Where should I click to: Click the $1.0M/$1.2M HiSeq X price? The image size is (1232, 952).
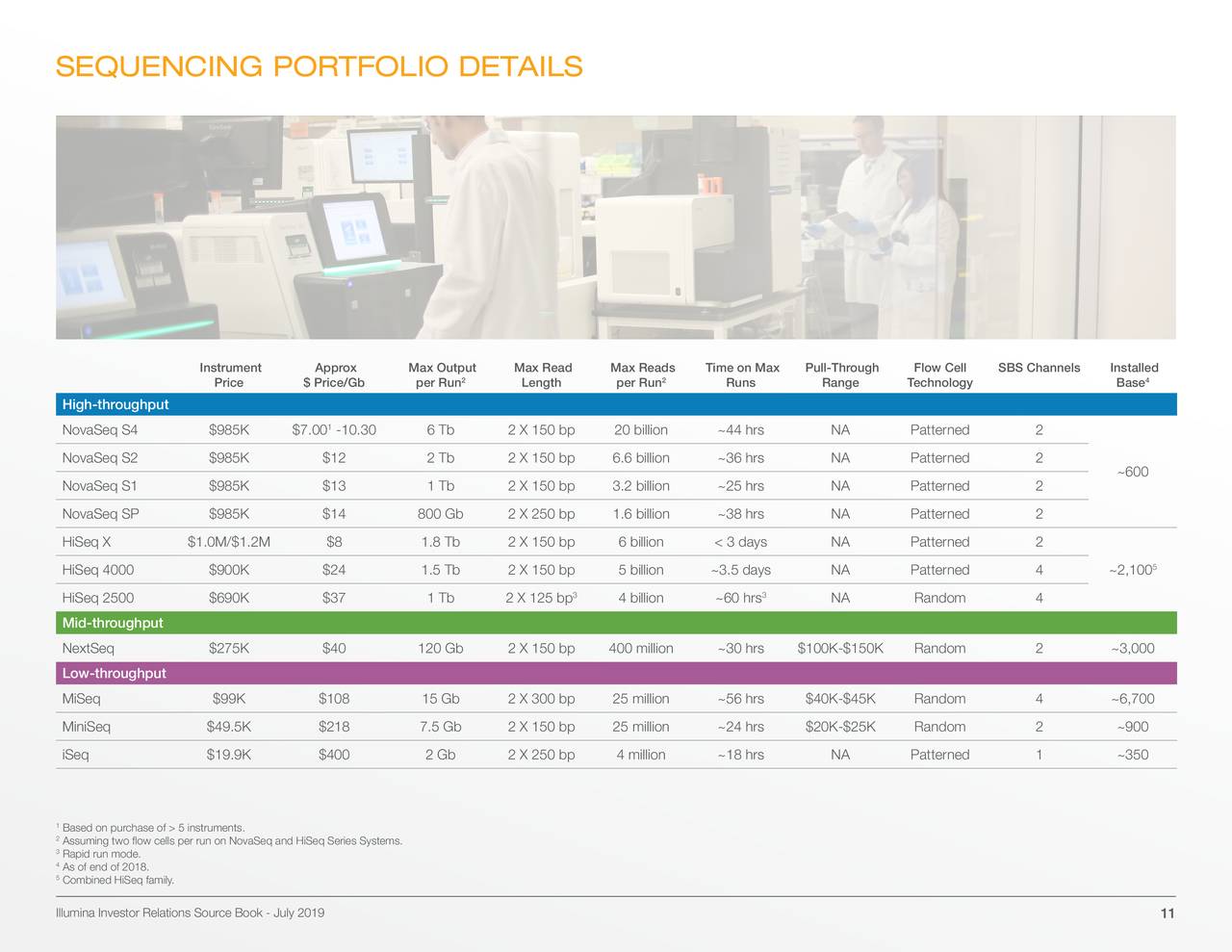click(229, 542)
